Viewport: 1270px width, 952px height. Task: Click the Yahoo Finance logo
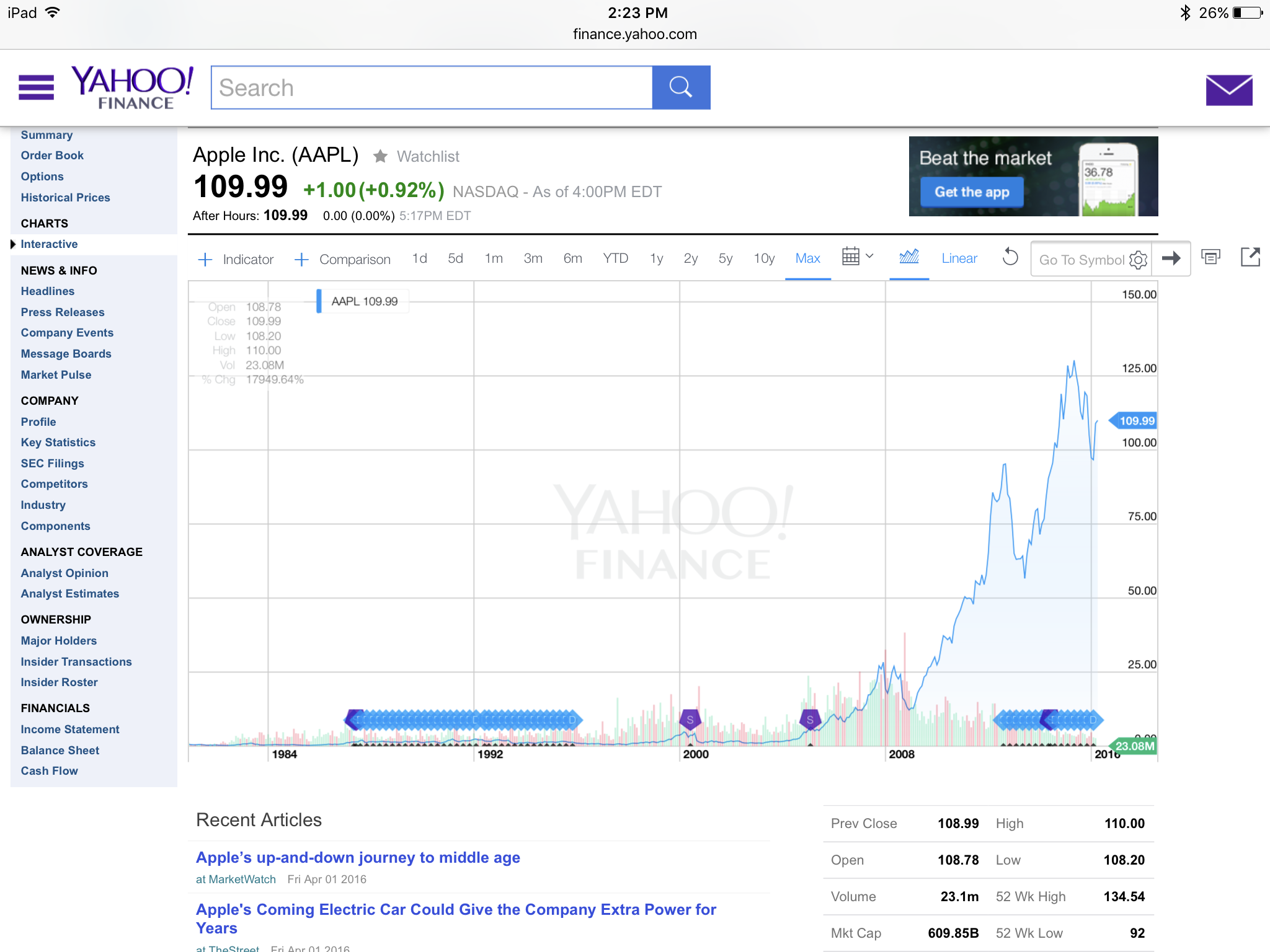click(x=133, y=88)
